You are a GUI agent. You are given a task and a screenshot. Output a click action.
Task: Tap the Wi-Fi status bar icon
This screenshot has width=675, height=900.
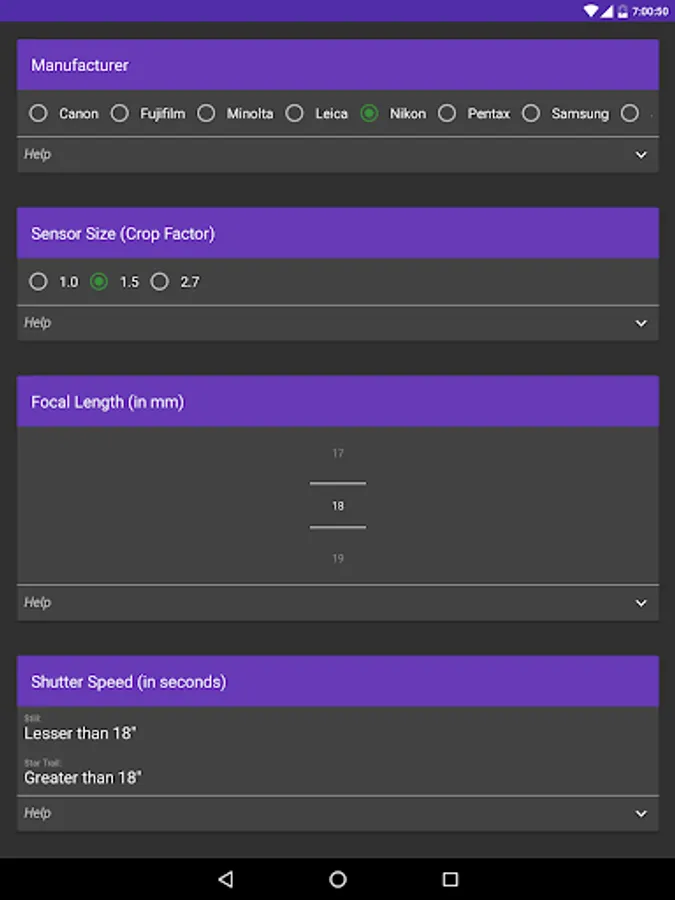[x=591, y=11]
